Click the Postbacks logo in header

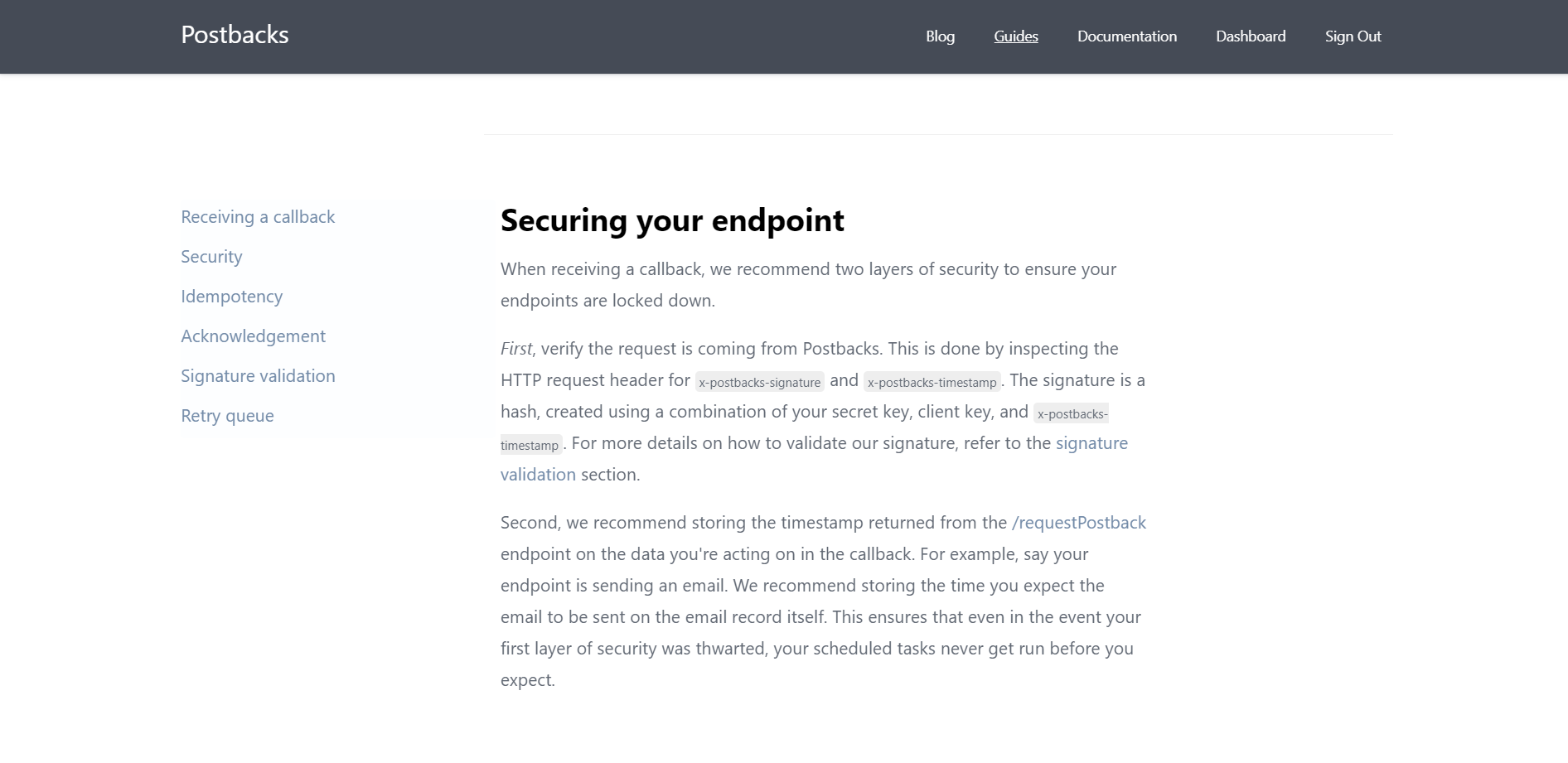[x=235, y=35]
